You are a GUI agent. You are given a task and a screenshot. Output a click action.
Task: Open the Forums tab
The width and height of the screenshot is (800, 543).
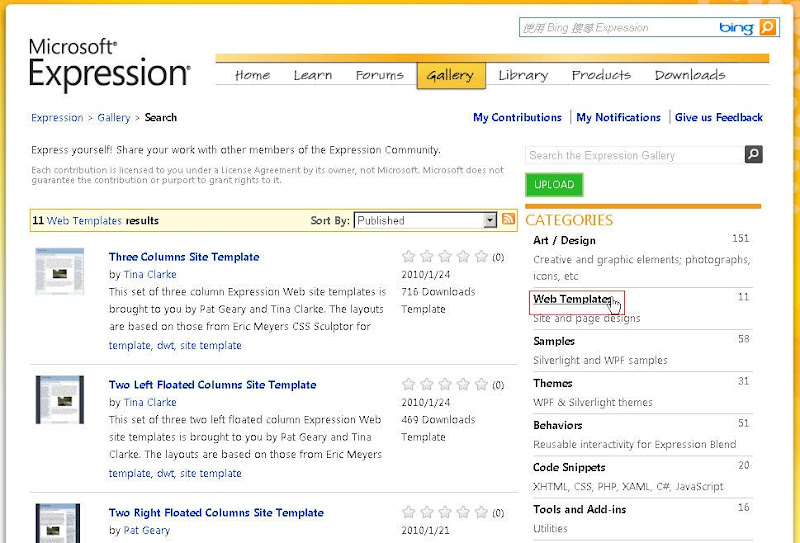coord(380,75)
